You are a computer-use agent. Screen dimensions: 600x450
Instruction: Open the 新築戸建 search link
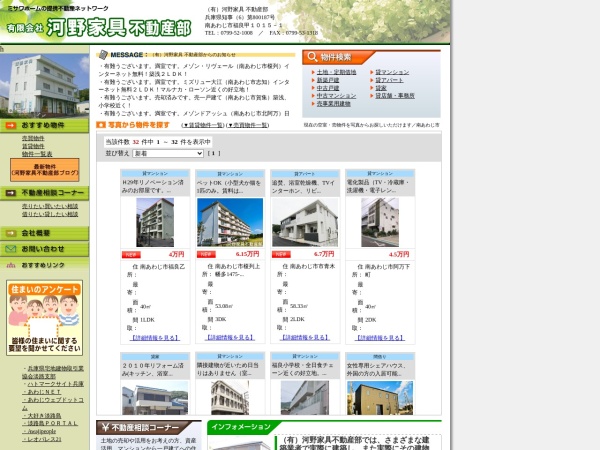pyautogui.click(x=328, y=80)
